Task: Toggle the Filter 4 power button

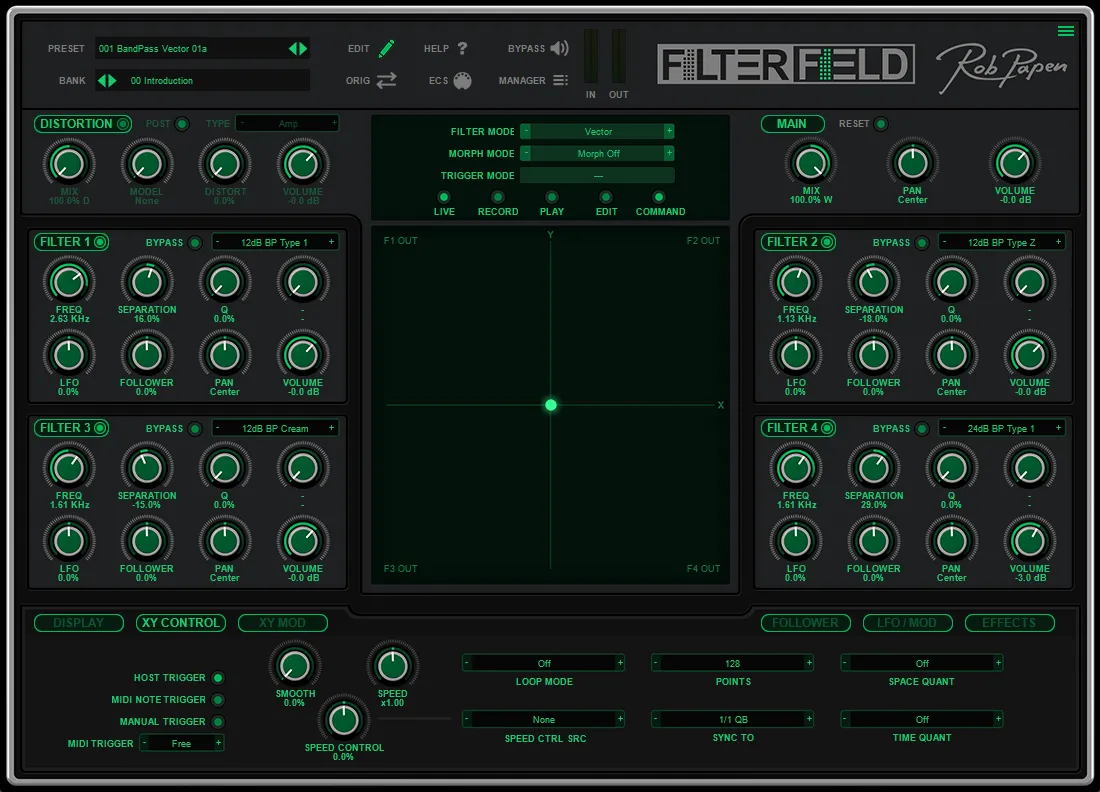Action: pyautogui.click(x=827, y=428)
